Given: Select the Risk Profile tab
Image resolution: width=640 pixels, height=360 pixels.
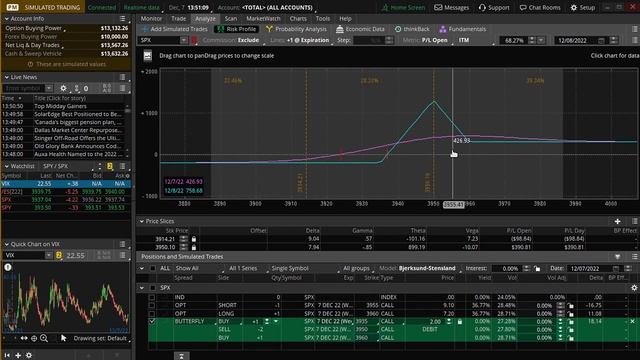Looking at the screenshot, I should coord(237,29).
